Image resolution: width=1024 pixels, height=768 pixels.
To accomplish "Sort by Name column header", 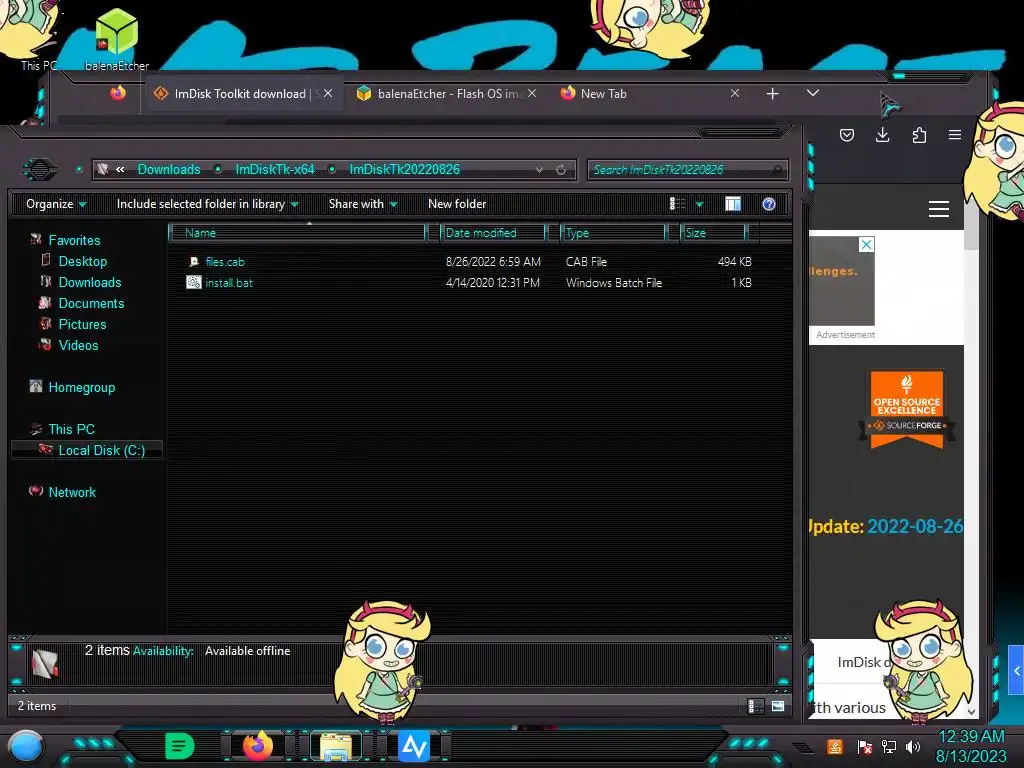I will click(x=297, y=232).
